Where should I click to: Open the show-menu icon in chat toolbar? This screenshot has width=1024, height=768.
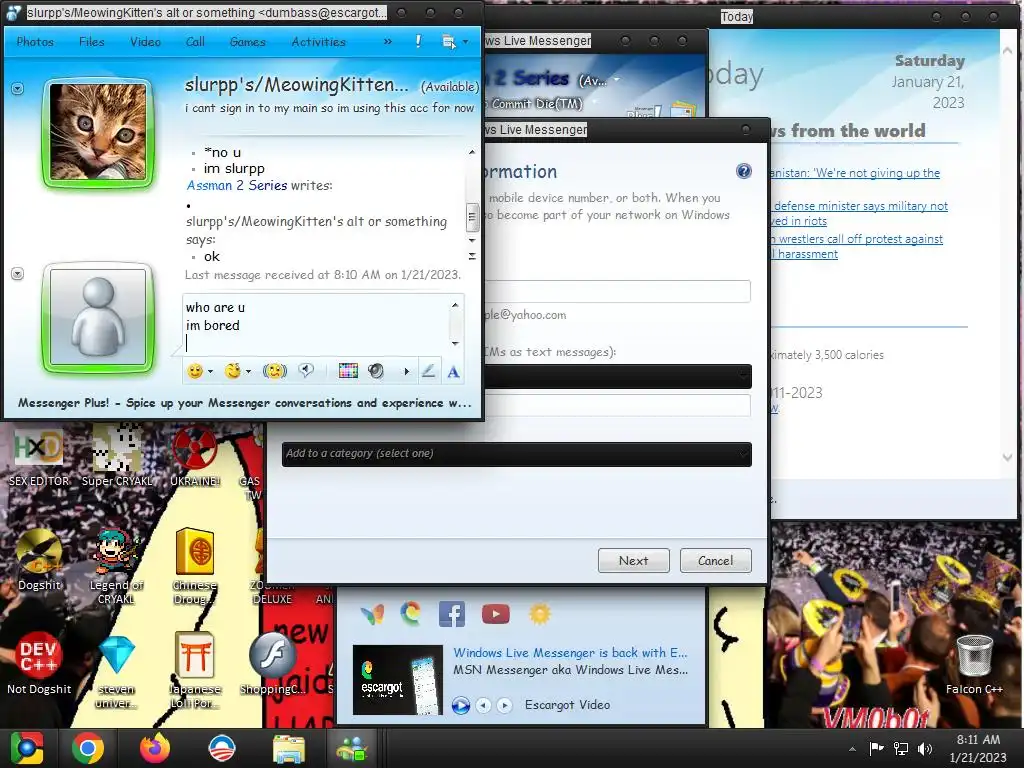448,42
